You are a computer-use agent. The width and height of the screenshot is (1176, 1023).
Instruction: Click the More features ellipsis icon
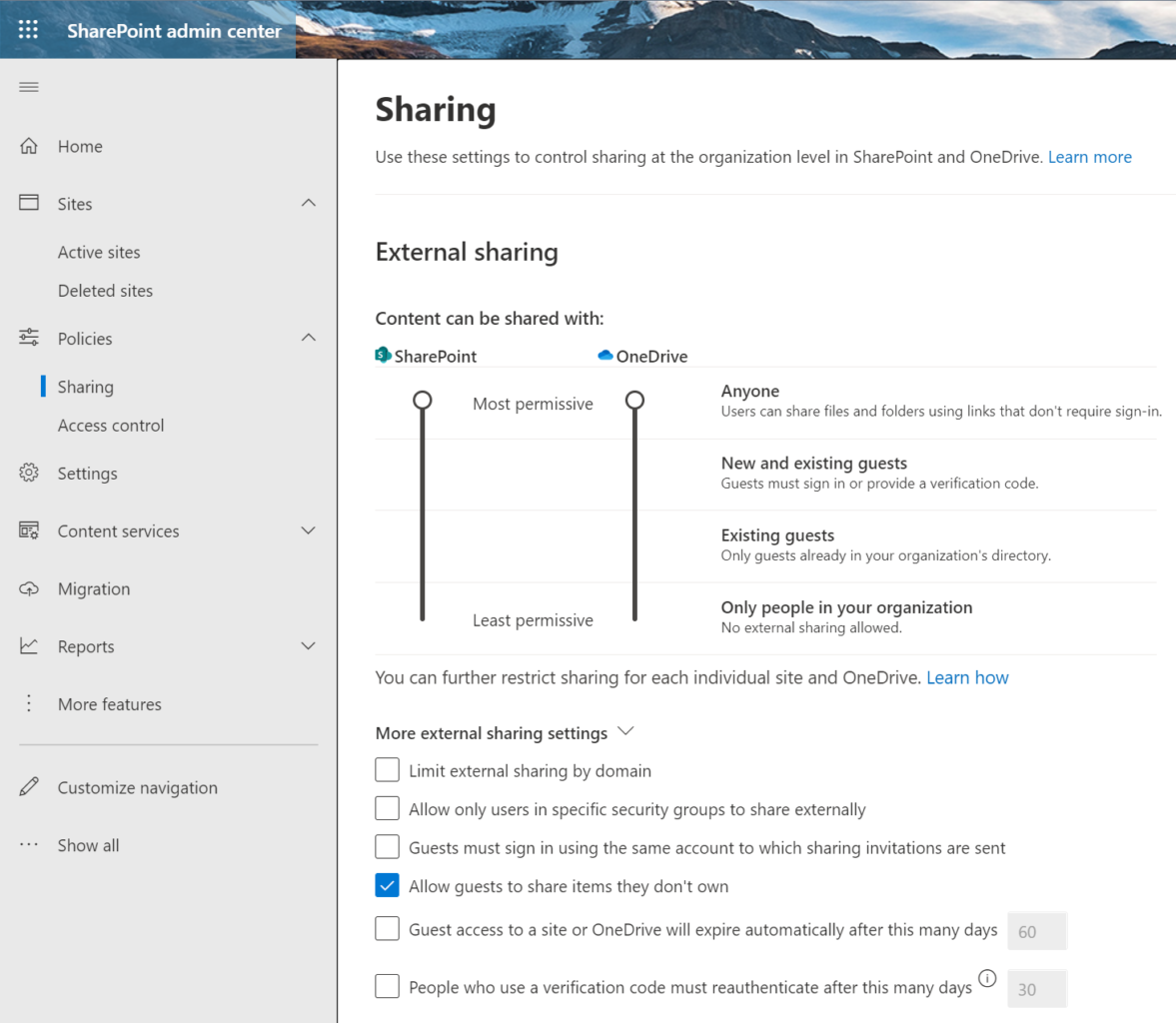pyautogui.click(x=29, y=703)
